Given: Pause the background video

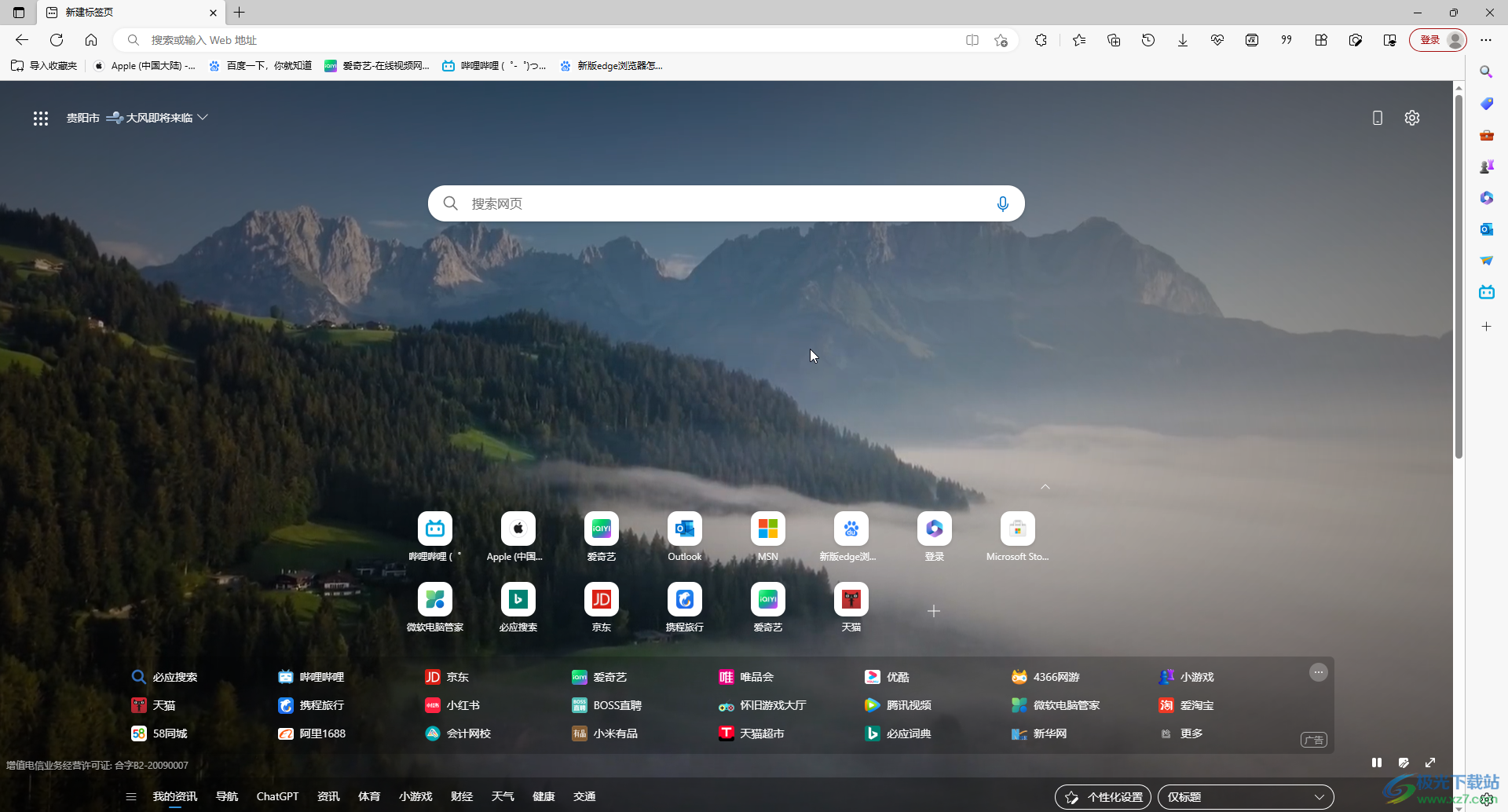Looking at the screenshot, I should pyautogui.click(x=1376, y=763).
